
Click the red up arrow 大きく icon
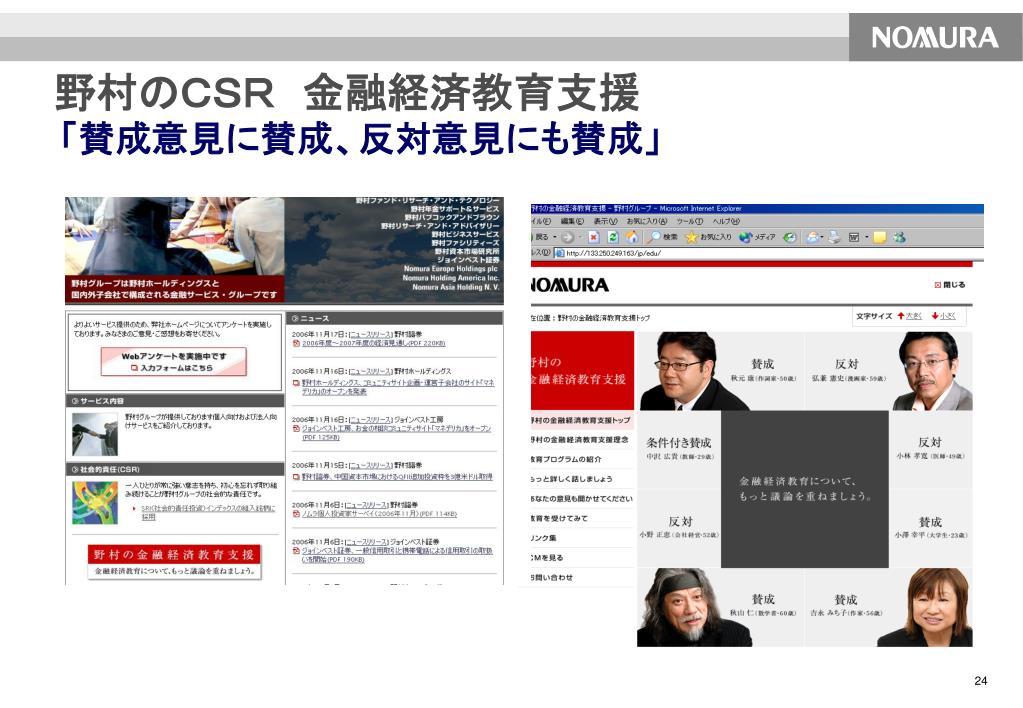[x=900, y=316]
